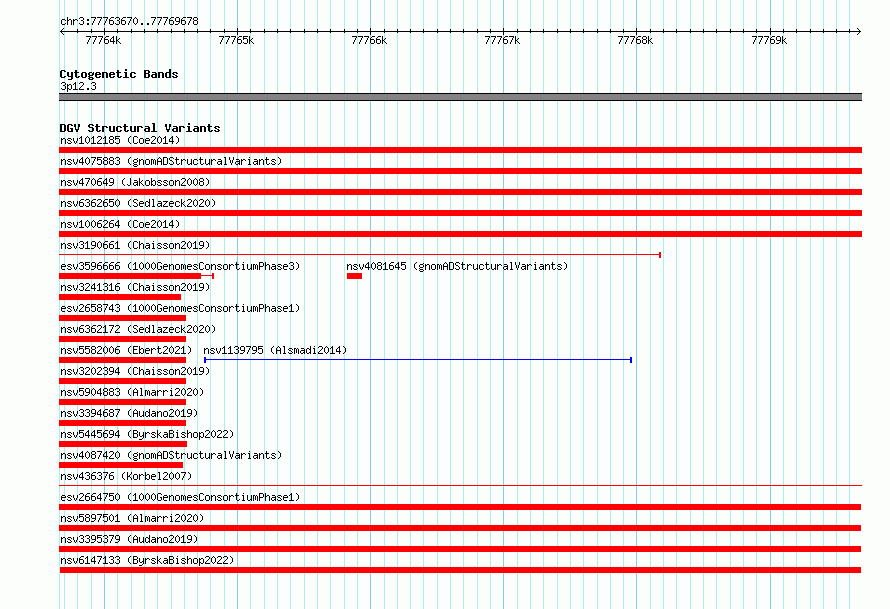The image size is (890, 609).
Task: Open the nsv4075883 gnomADStructuralVariants entry
Action: (x=171, y=161)
